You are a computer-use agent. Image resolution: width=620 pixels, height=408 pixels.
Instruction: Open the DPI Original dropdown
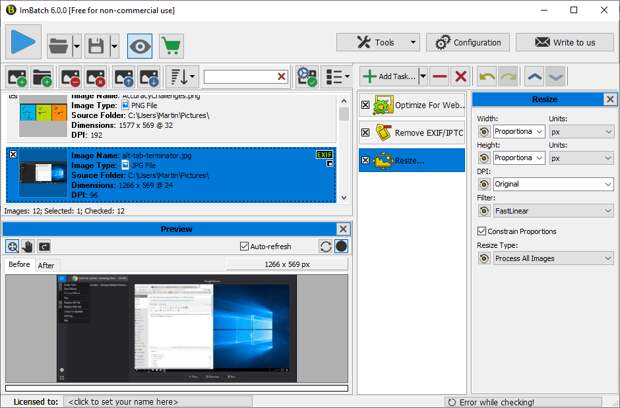tap(553, 184)
